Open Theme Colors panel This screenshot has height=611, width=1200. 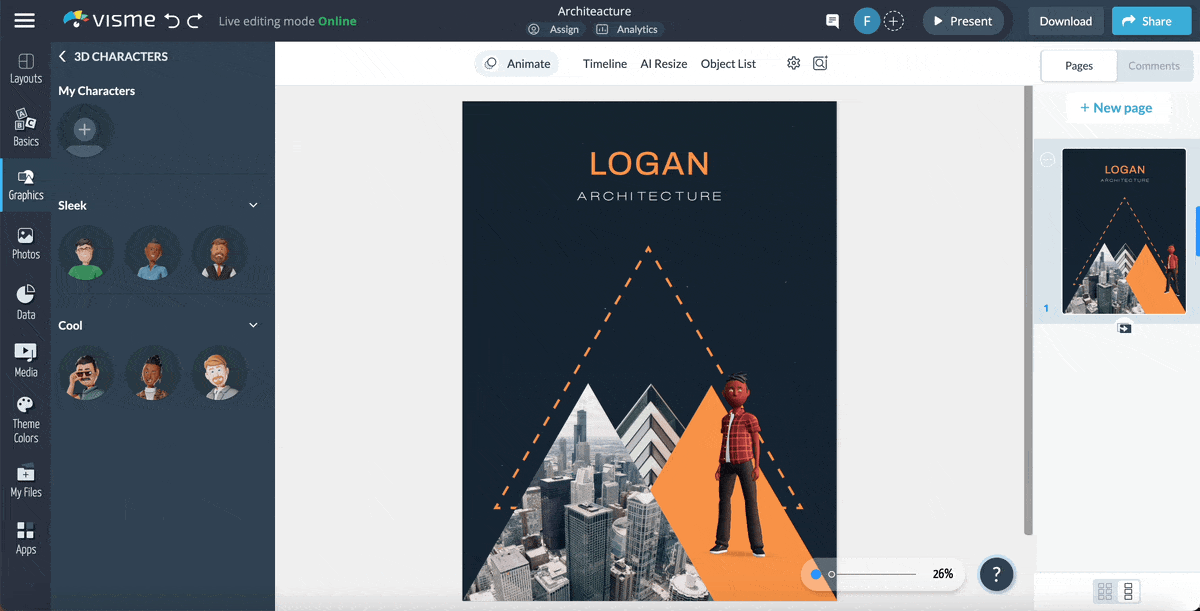(26, 415)
